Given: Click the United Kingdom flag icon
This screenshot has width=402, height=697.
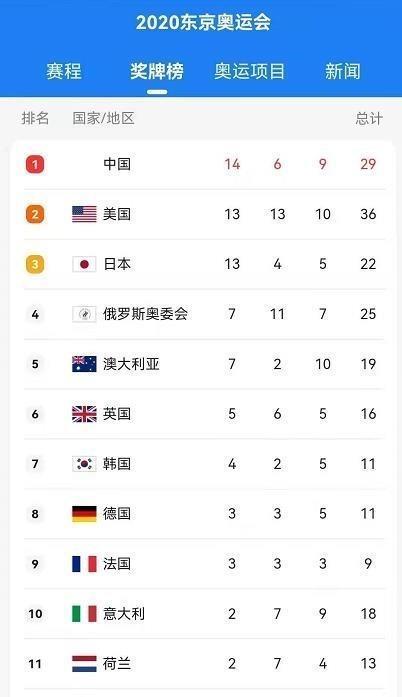Looking at the screenshot, I should click(x=84, y=414).
